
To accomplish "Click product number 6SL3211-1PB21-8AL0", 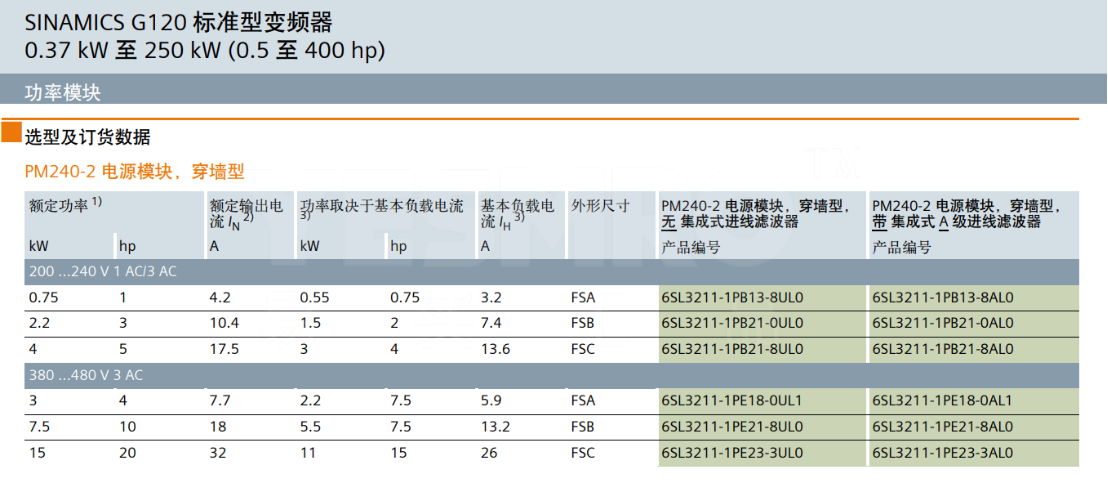I will (x=943, y=348).
